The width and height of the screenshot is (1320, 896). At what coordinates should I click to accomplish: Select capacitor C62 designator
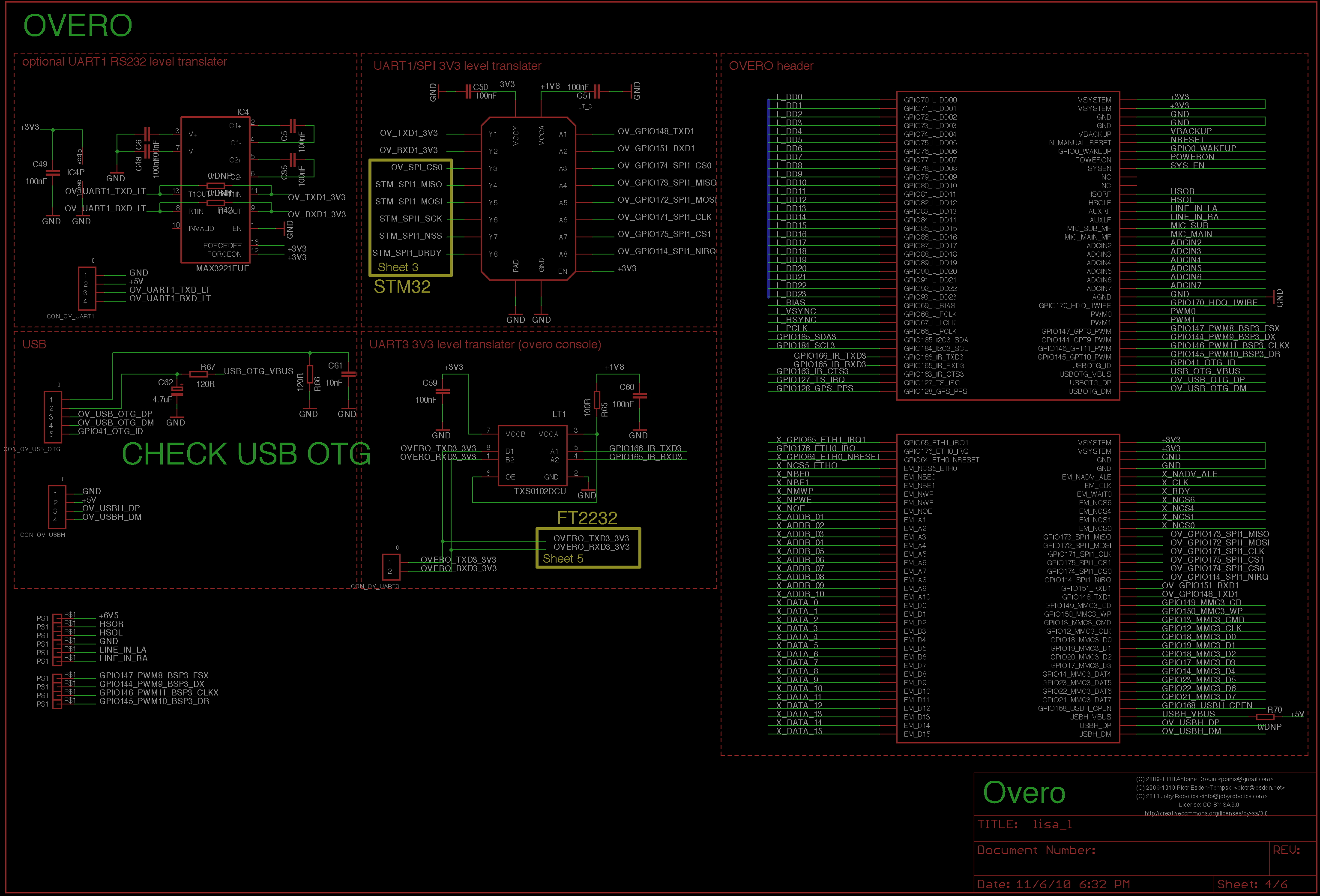pos(165,382)
